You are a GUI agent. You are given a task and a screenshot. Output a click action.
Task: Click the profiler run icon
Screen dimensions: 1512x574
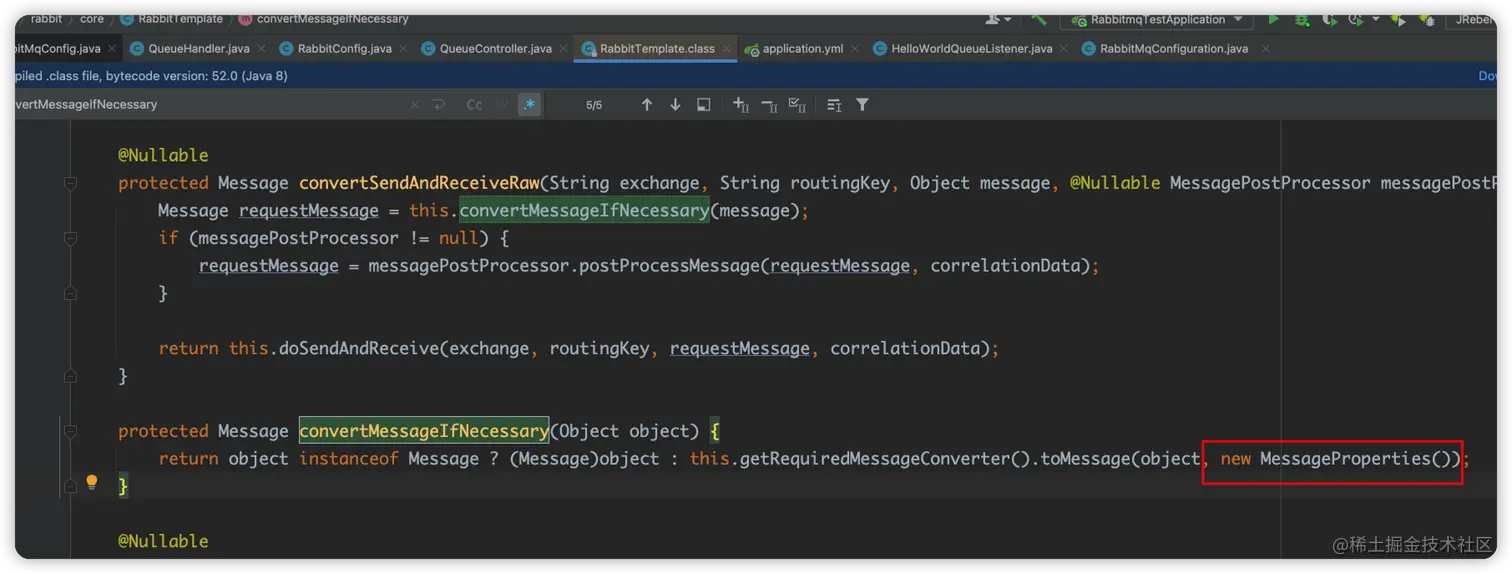click(1355, 19)
